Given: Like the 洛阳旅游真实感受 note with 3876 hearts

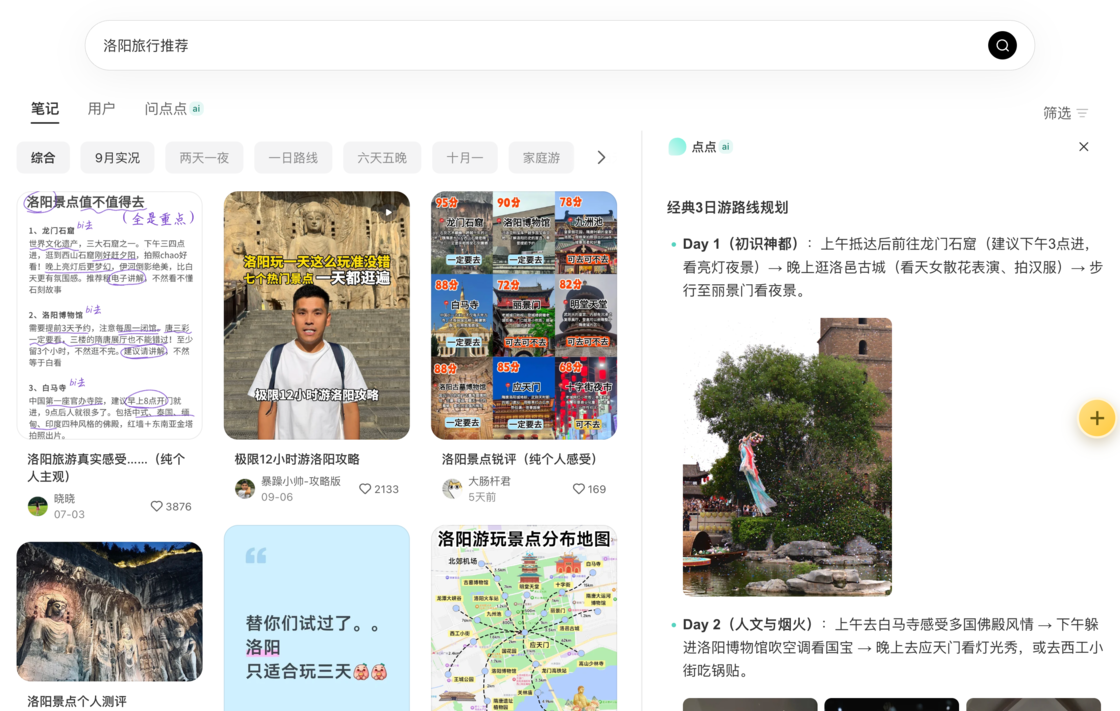Looking at the screenshot, I should pyautogui.click(x=156, y=506).
